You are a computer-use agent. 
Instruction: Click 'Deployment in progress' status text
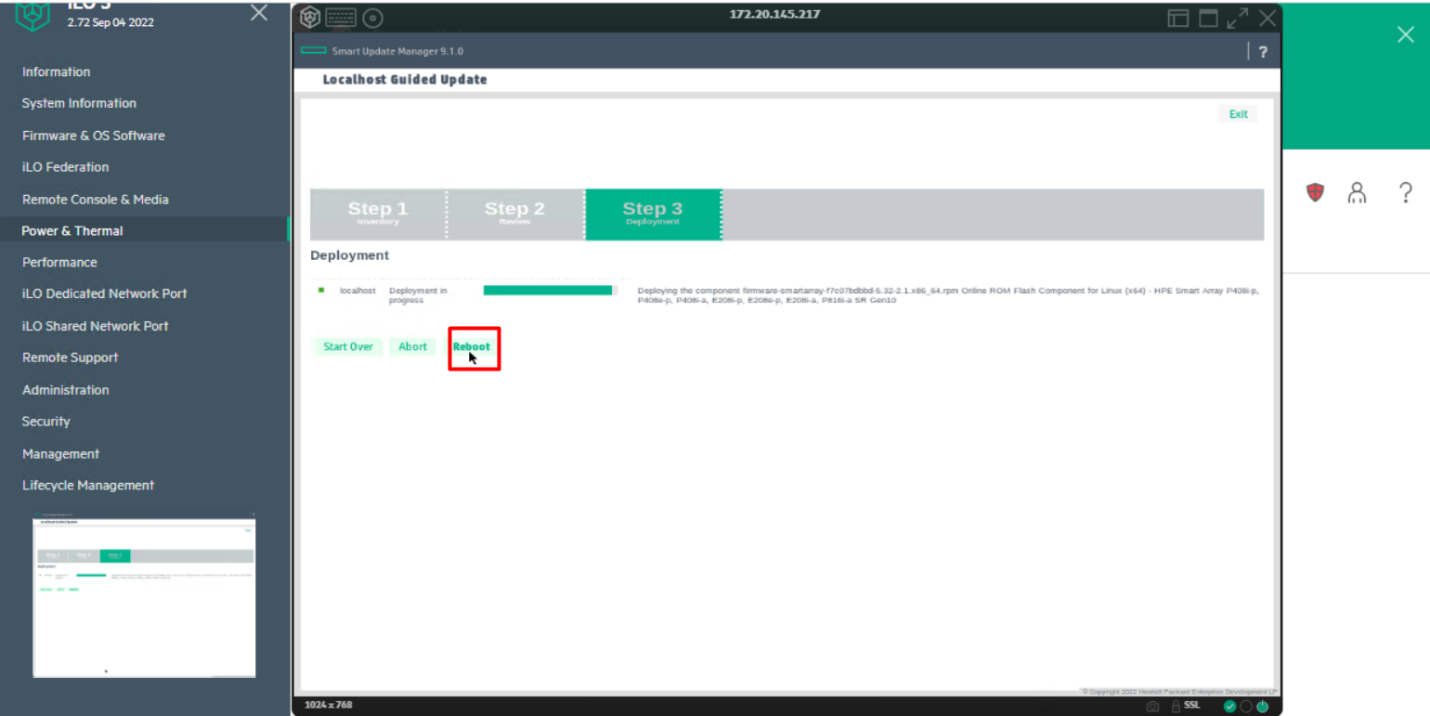[418, 295]
